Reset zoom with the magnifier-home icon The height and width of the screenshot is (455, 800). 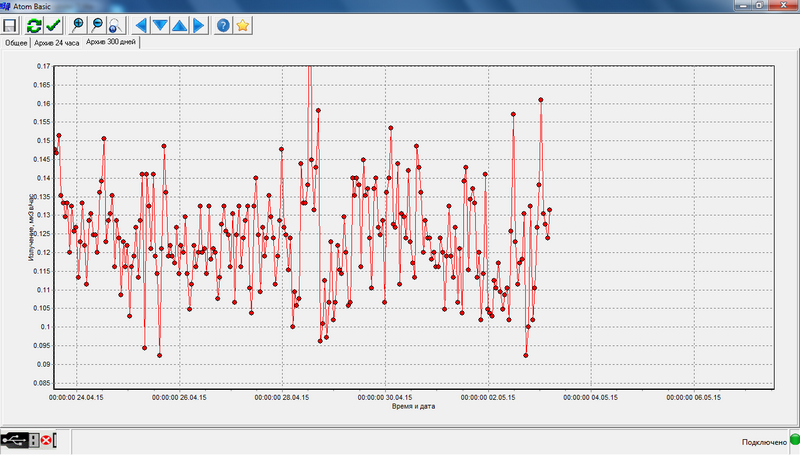coord(115,25)
